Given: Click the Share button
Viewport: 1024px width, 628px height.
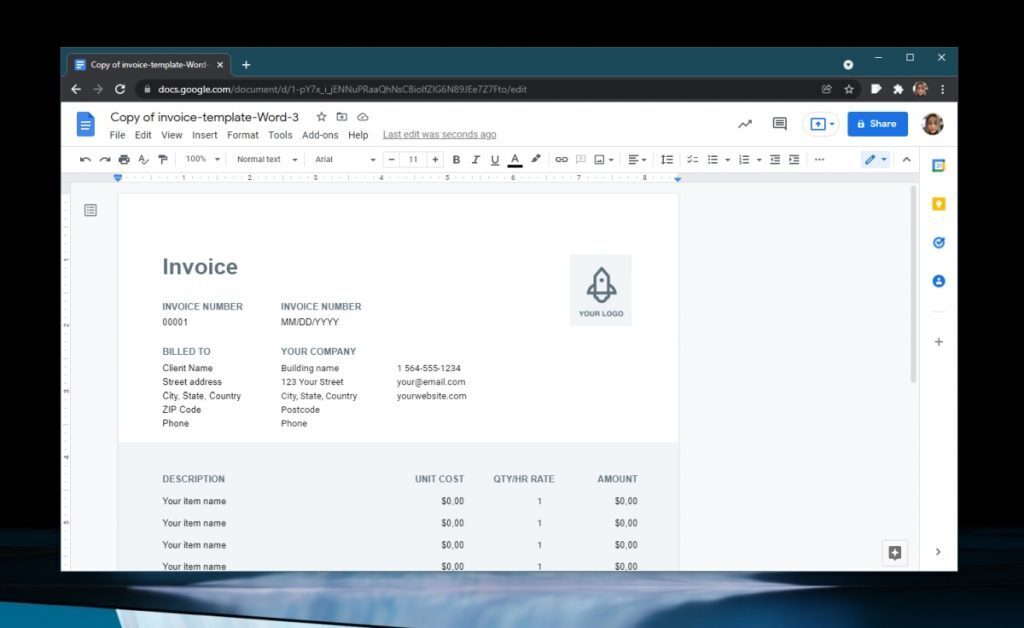Looking at the screenshot, I should tap(877, 123).
